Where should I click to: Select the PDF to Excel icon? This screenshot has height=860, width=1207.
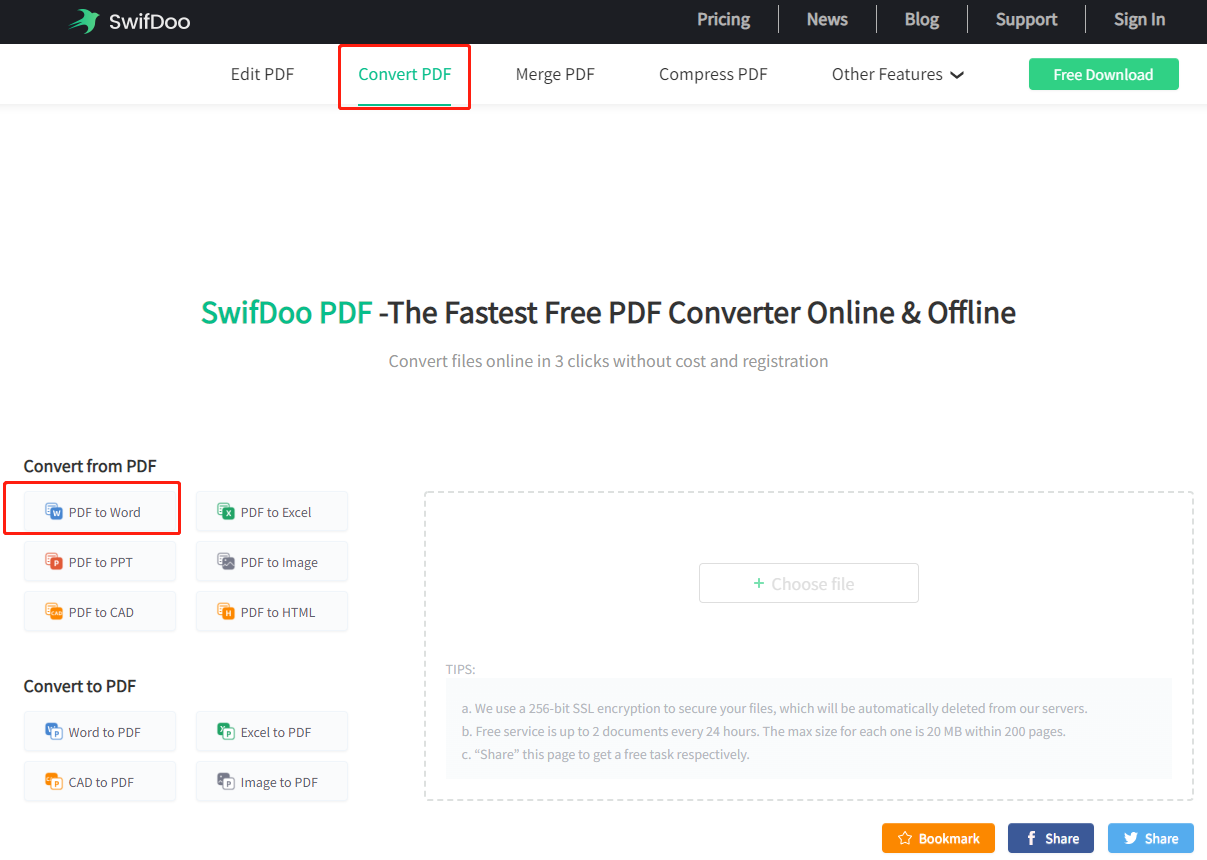tap(226, 512)
